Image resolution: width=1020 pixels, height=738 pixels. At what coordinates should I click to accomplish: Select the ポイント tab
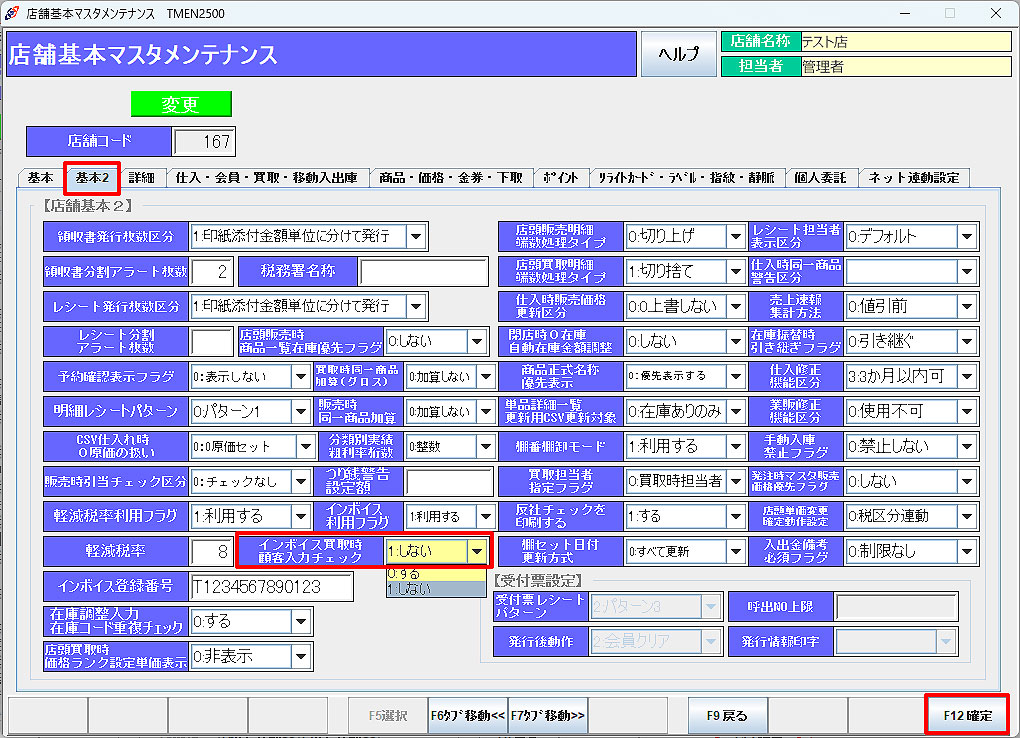click(560, 178)
